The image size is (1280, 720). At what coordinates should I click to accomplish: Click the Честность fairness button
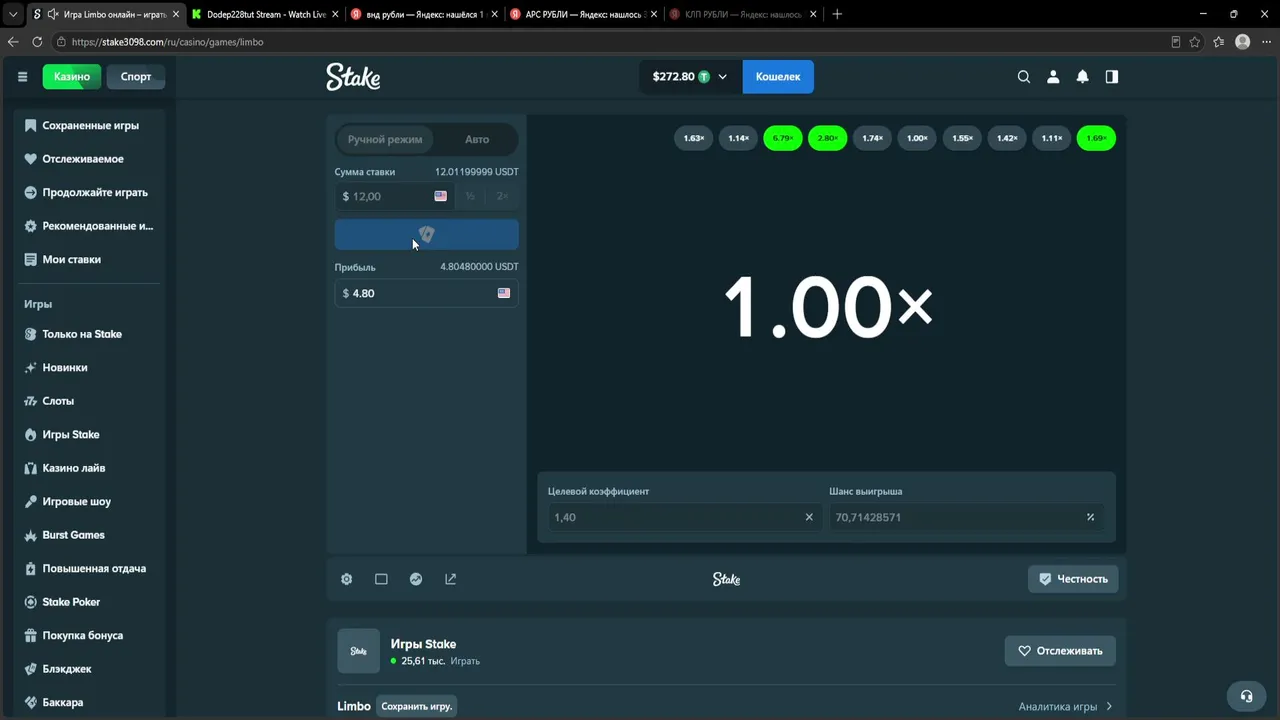click(1073, 579)
